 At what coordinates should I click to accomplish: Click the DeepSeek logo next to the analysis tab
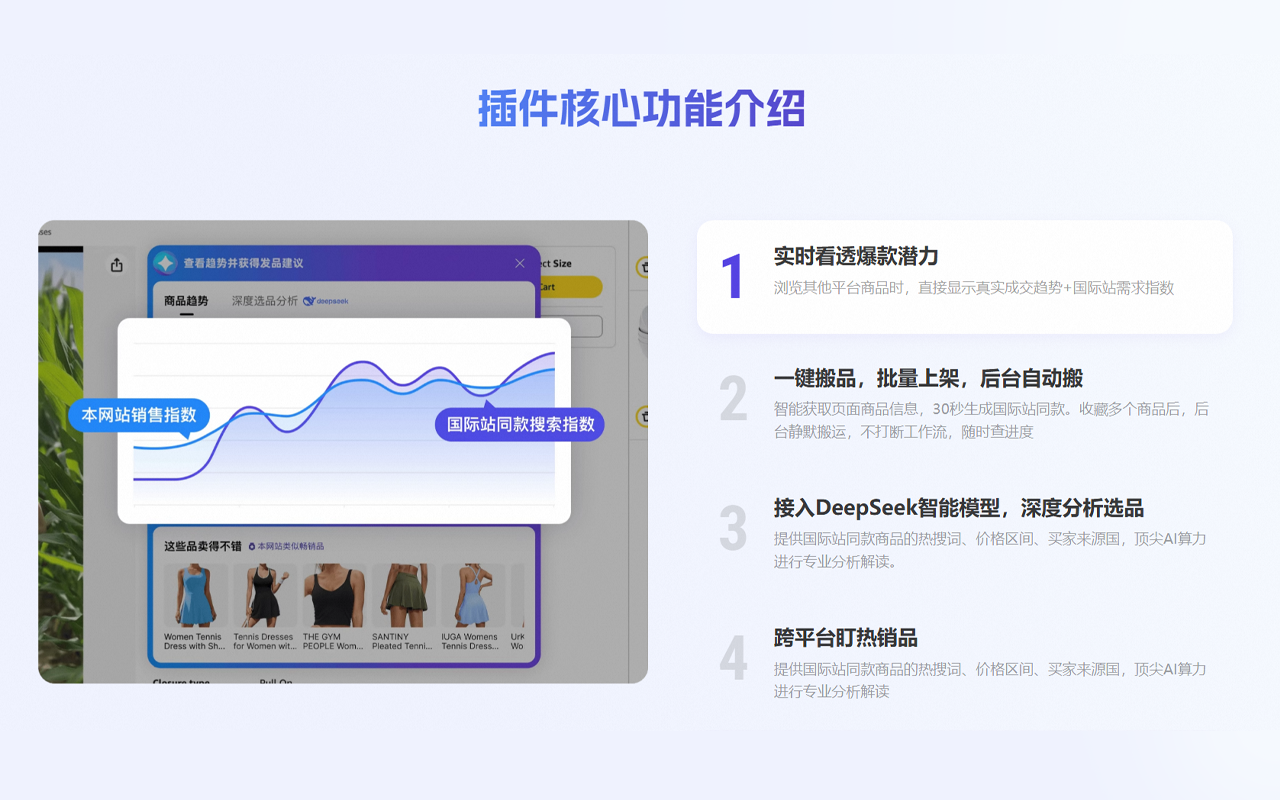325,300
